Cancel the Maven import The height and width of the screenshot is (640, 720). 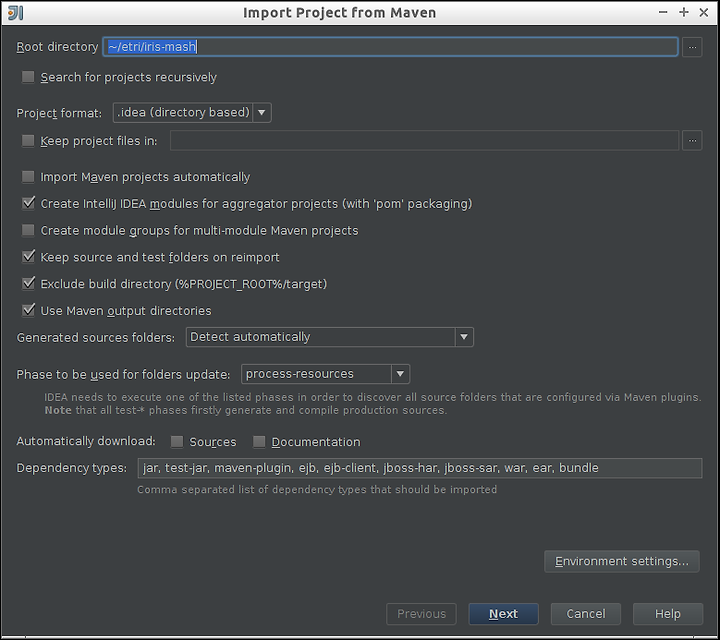point(585,614)
